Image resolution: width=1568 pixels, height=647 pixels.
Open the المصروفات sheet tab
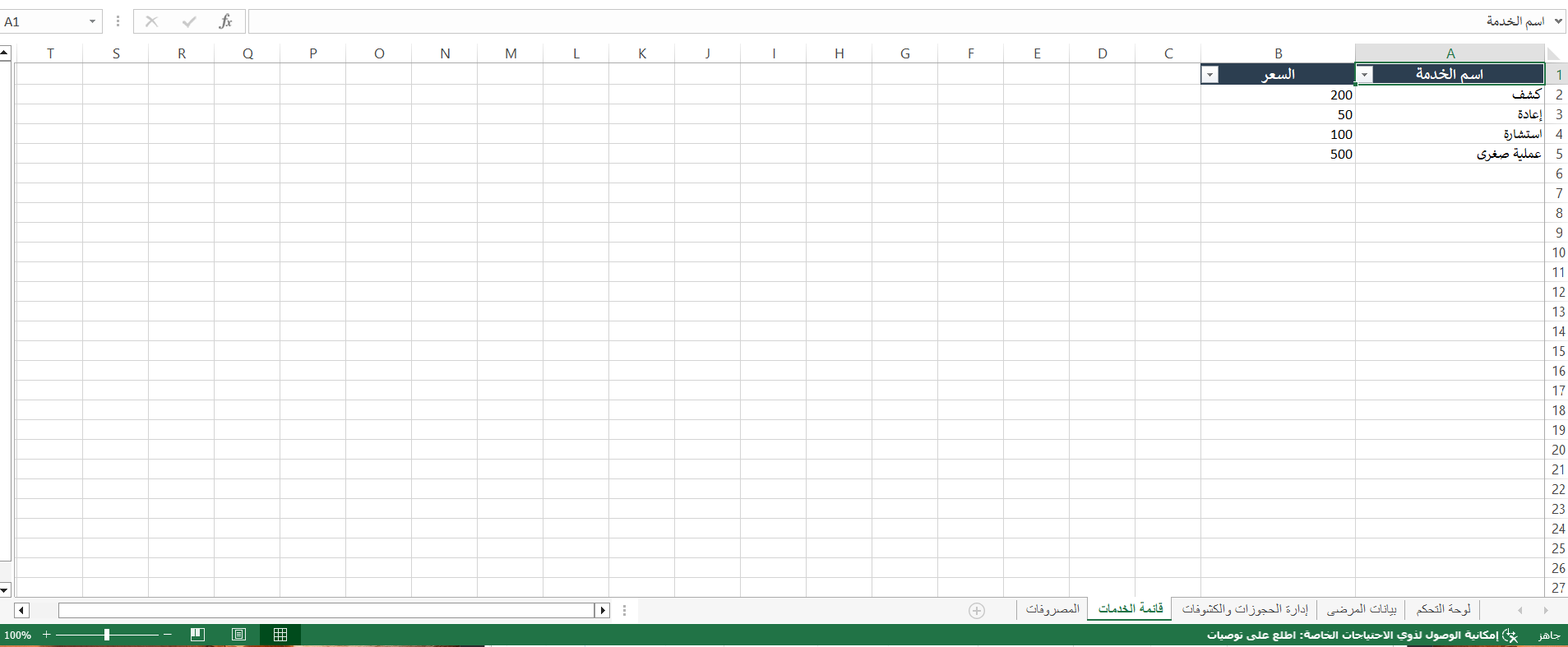pos(1052,609)
